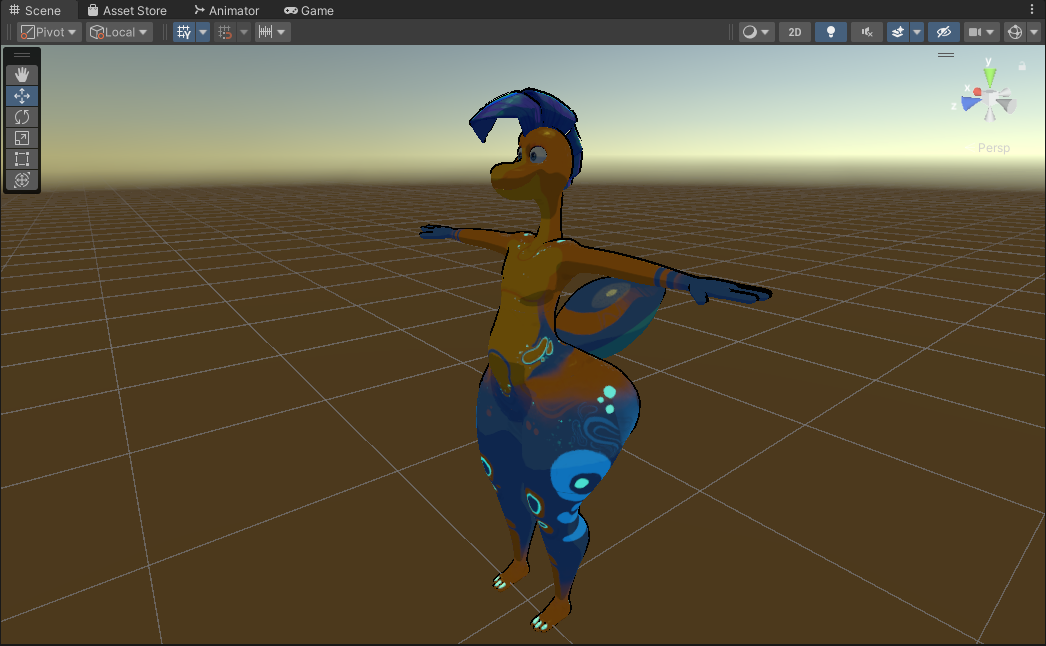Toggle the Persp projection label

point(993,148)
